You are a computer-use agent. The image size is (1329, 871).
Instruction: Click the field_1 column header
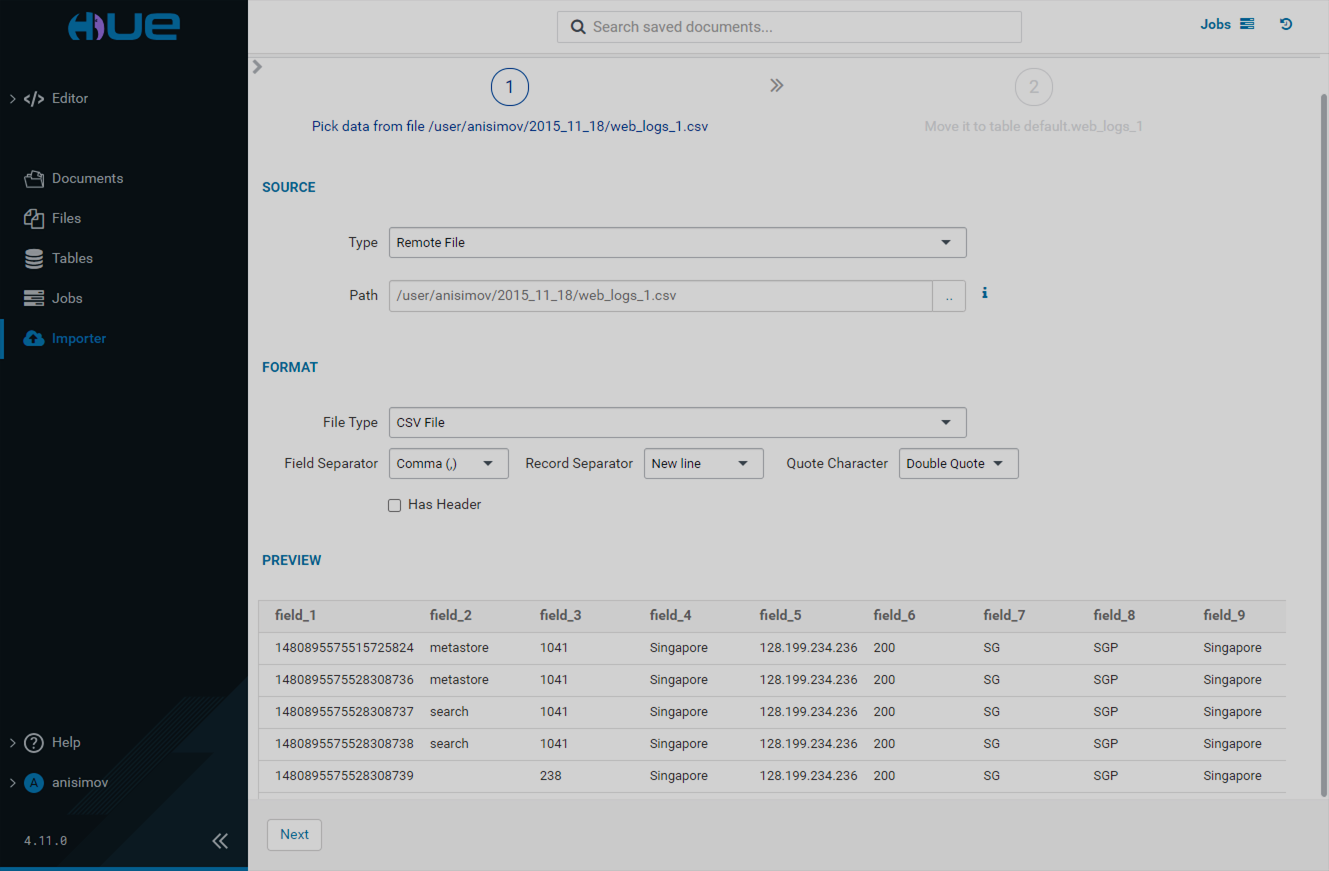(295, 615)
